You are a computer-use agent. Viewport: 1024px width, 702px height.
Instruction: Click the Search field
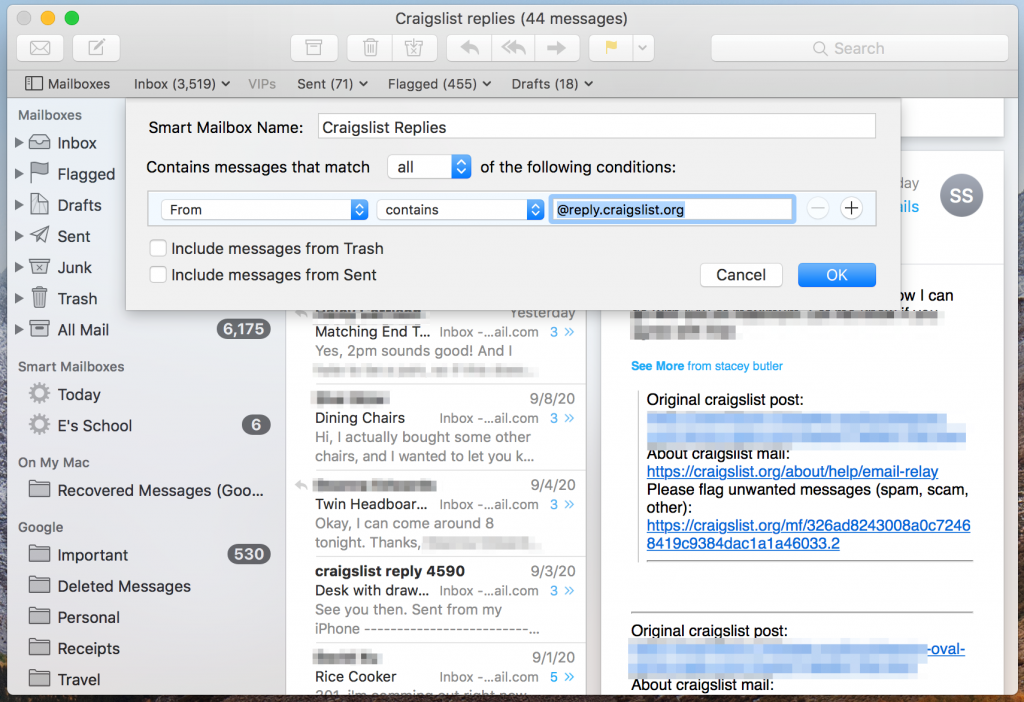[859, 48]
